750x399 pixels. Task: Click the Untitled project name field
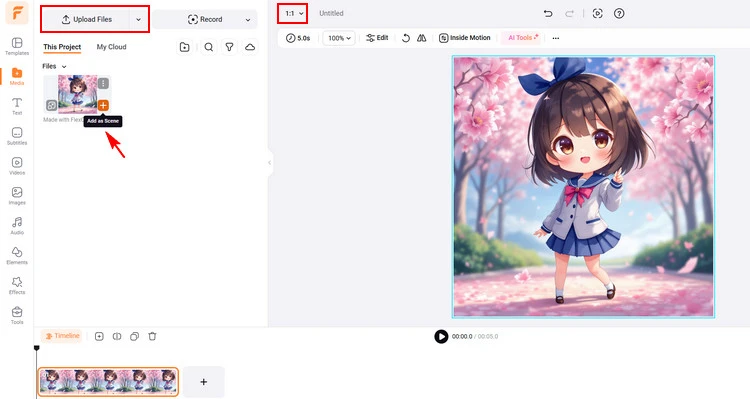pyautogui.click(x=331, y=13)
